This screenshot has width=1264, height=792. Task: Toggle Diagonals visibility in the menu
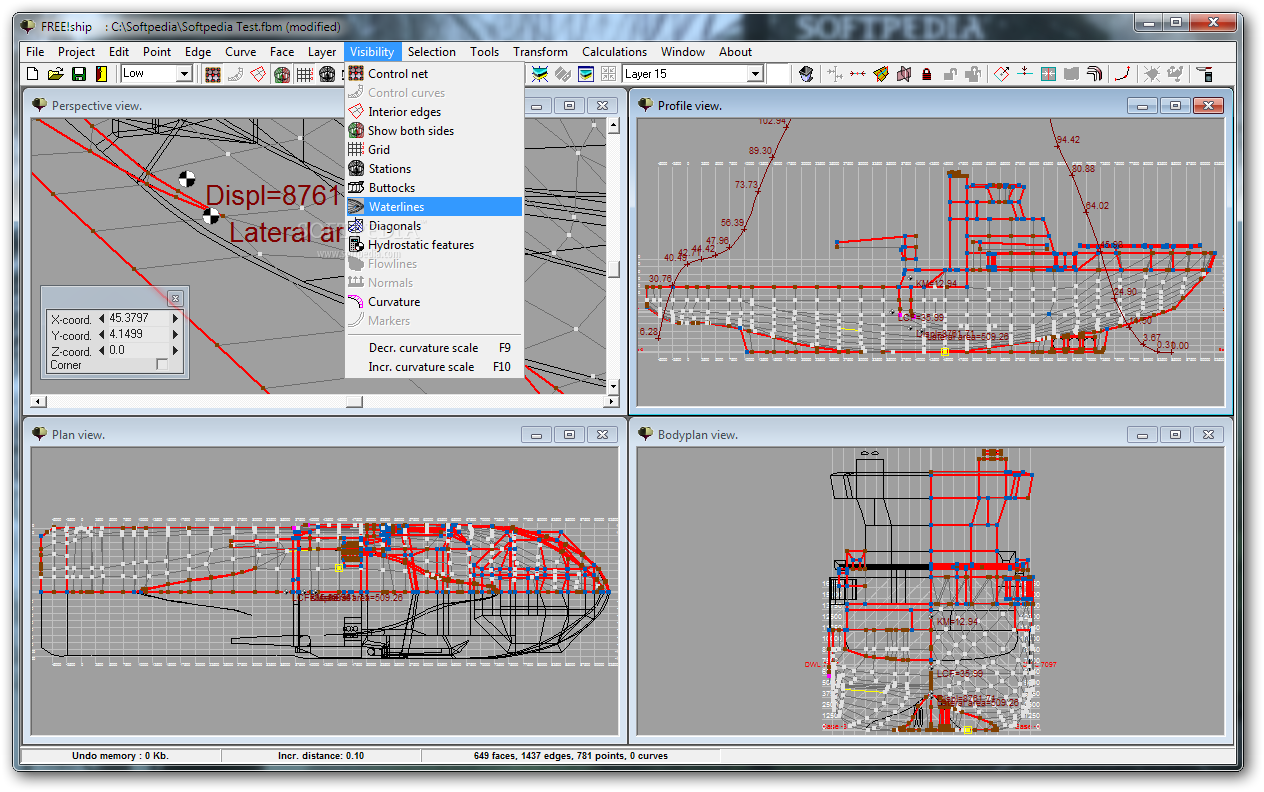tap(433, 226)
